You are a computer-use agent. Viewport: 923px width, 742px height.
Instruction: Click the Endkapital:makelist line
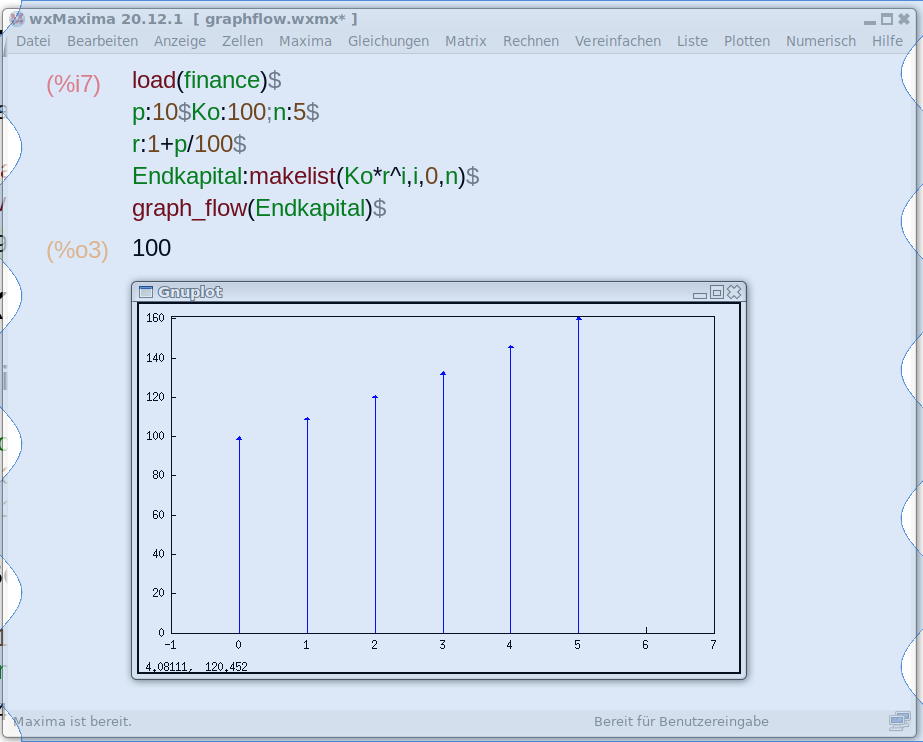coord(306,176)
